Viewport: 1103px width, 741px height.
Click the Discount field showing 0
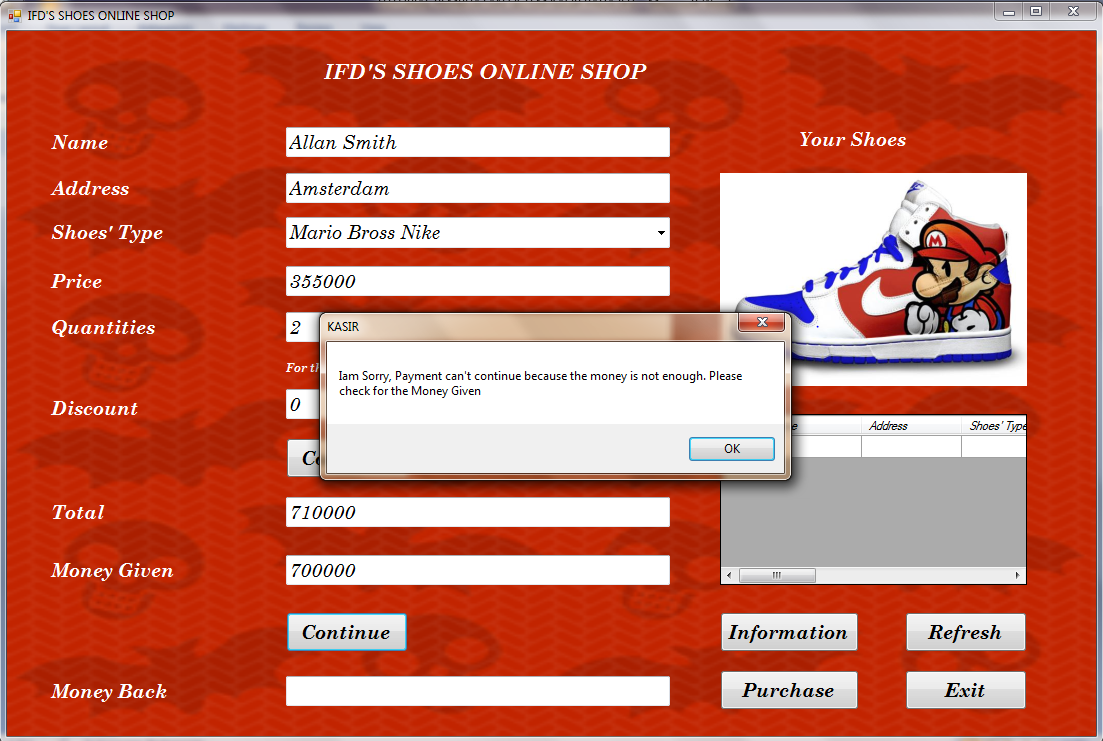click(x=303, y=405)
